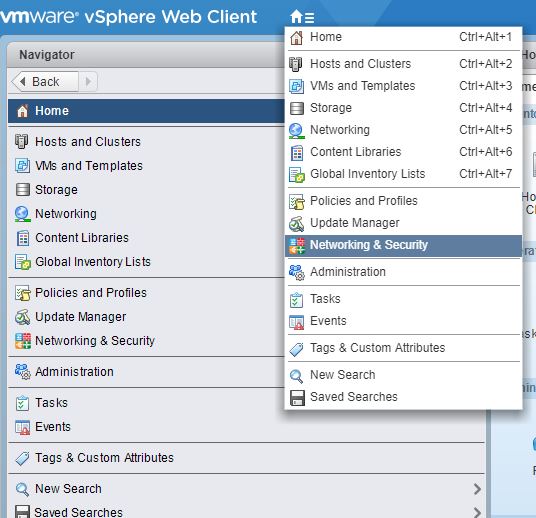Open Tasks in Navigator list

146,403
